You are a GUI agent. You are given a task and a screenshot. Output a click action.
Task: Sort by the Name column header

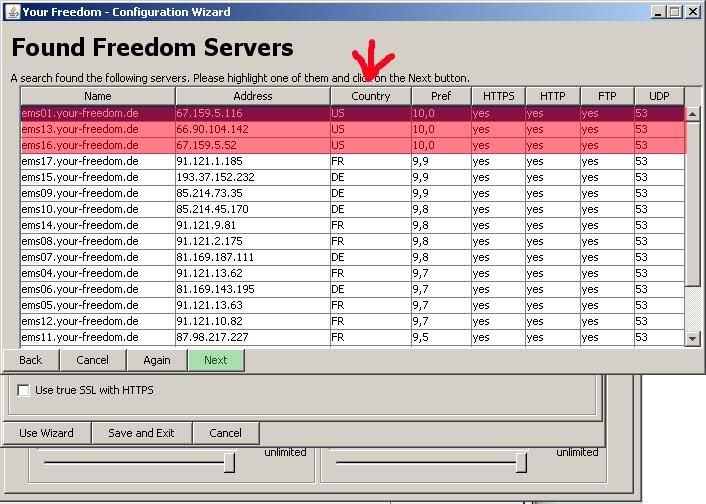click(98, 96)
